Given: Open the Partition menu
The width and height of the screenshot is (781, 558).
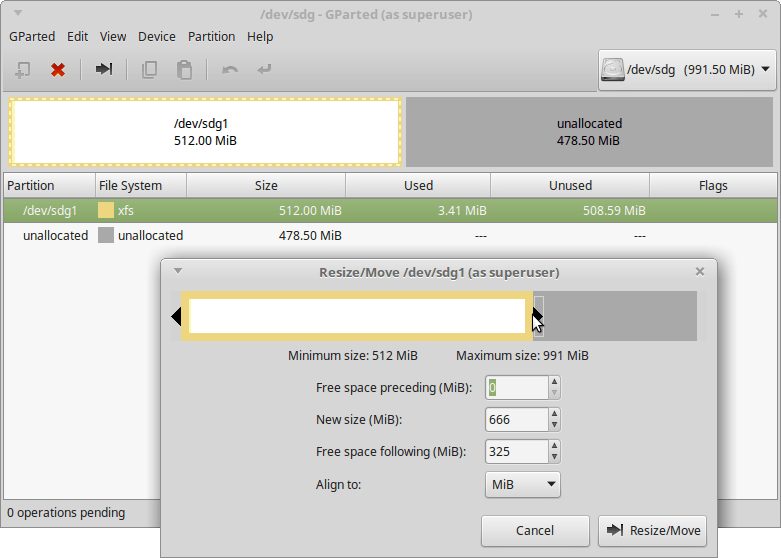Looking at the screenshot, I should click(211, 36).
